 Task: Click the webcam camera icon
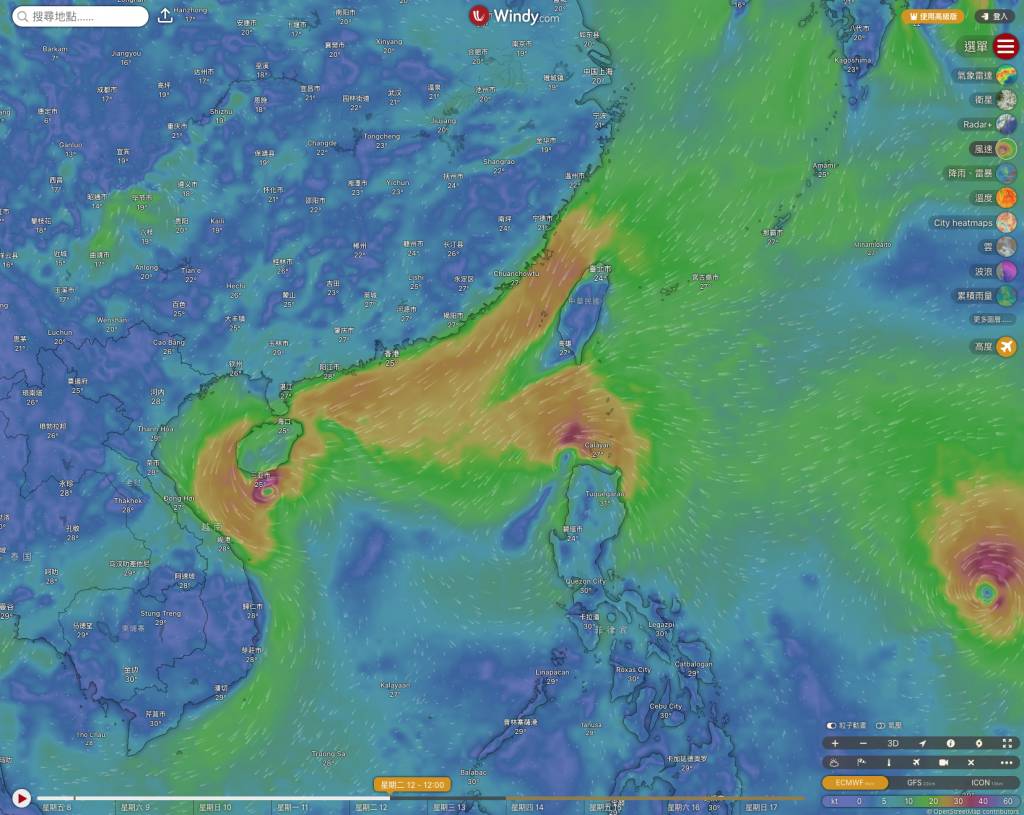coord(943,762)
